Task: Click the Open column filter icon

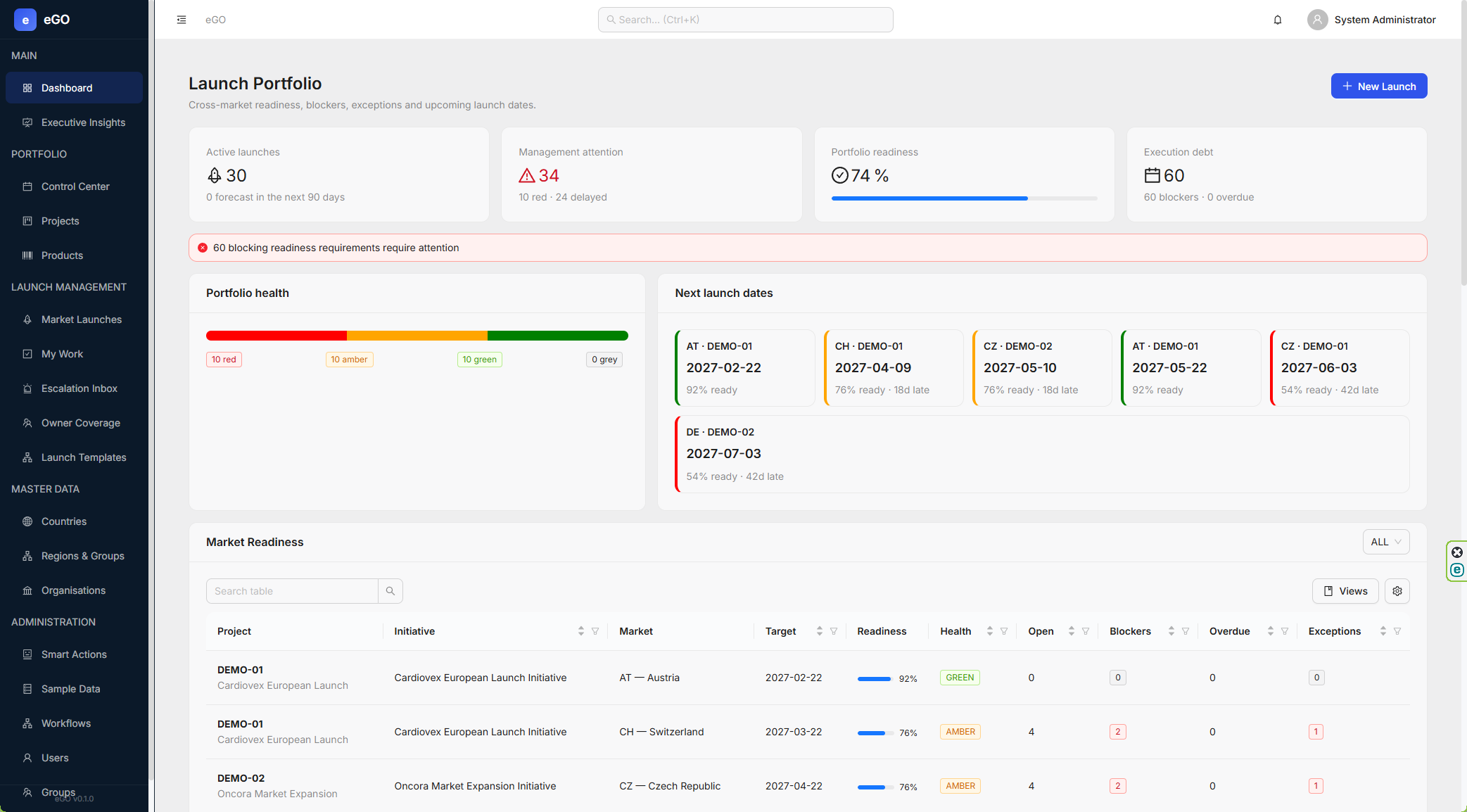Action: [x=1086, y=631]
